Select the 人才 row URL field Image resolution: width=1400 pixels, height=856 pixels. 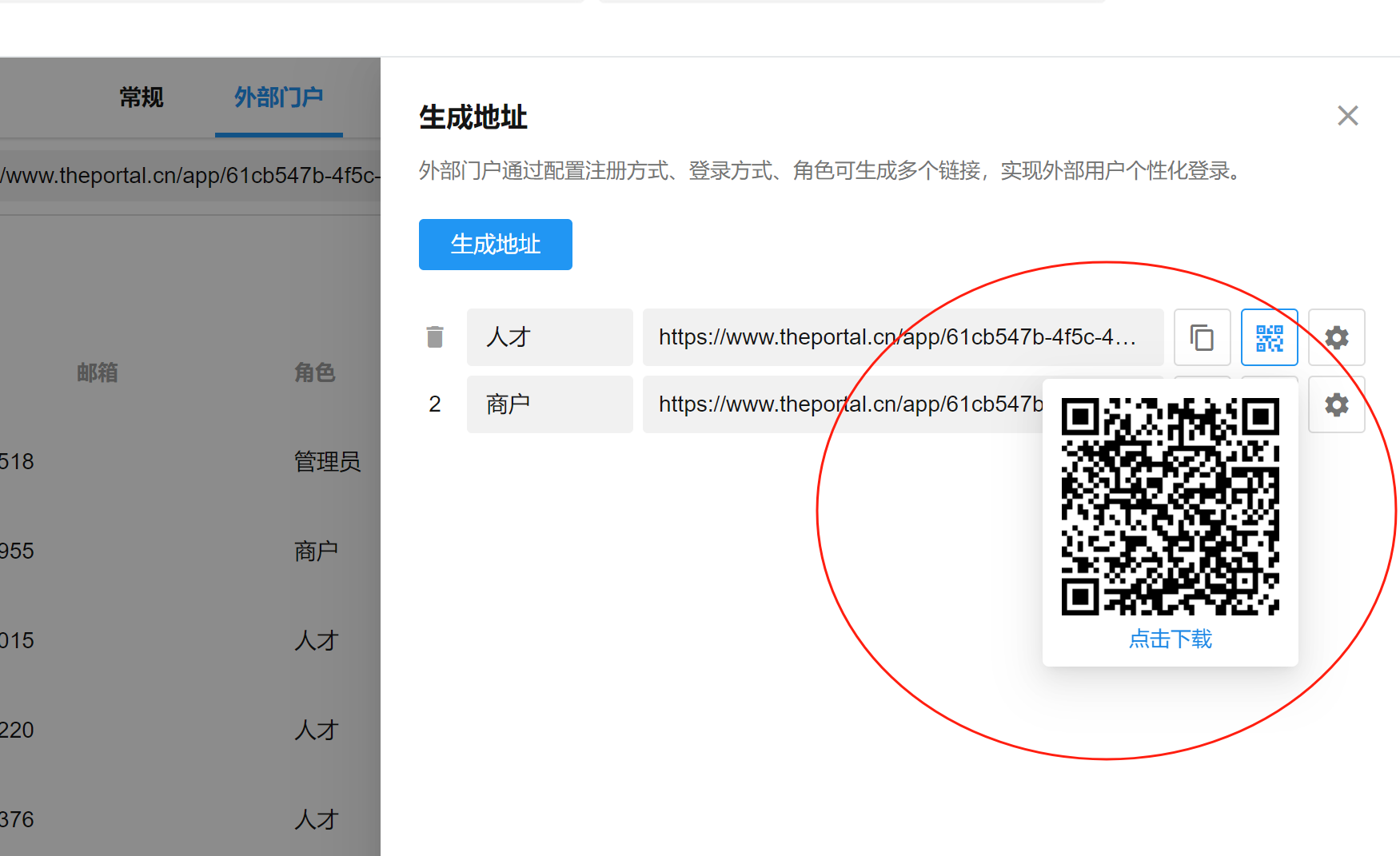coord(903,337)
